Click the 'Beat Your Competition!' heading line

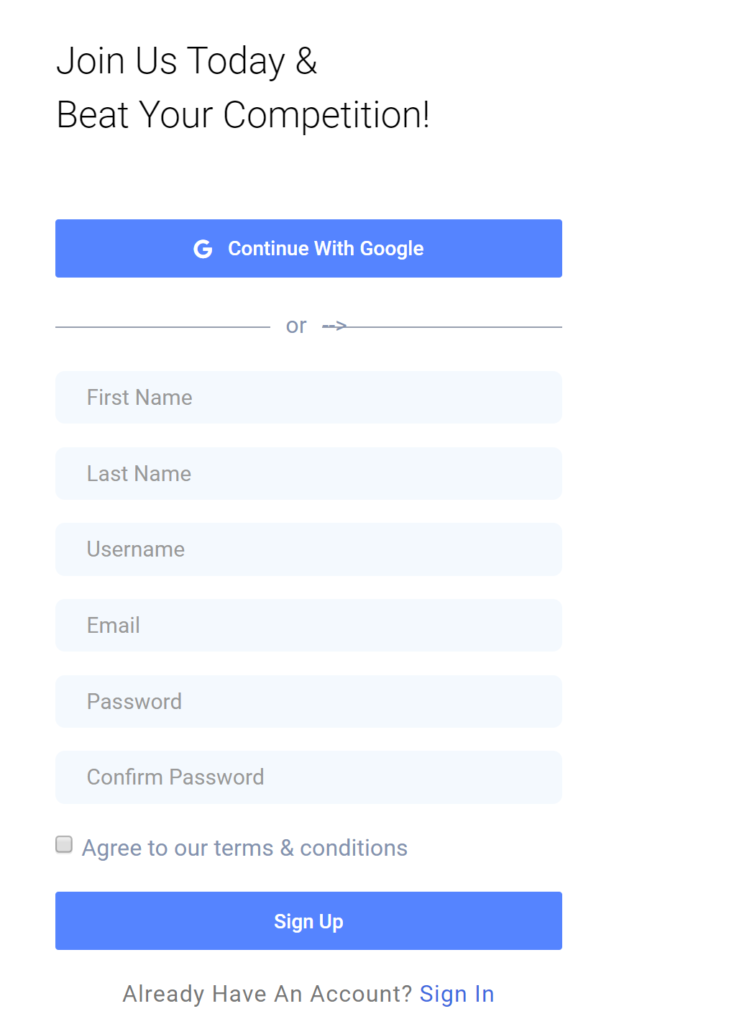(x=243, y=115)
